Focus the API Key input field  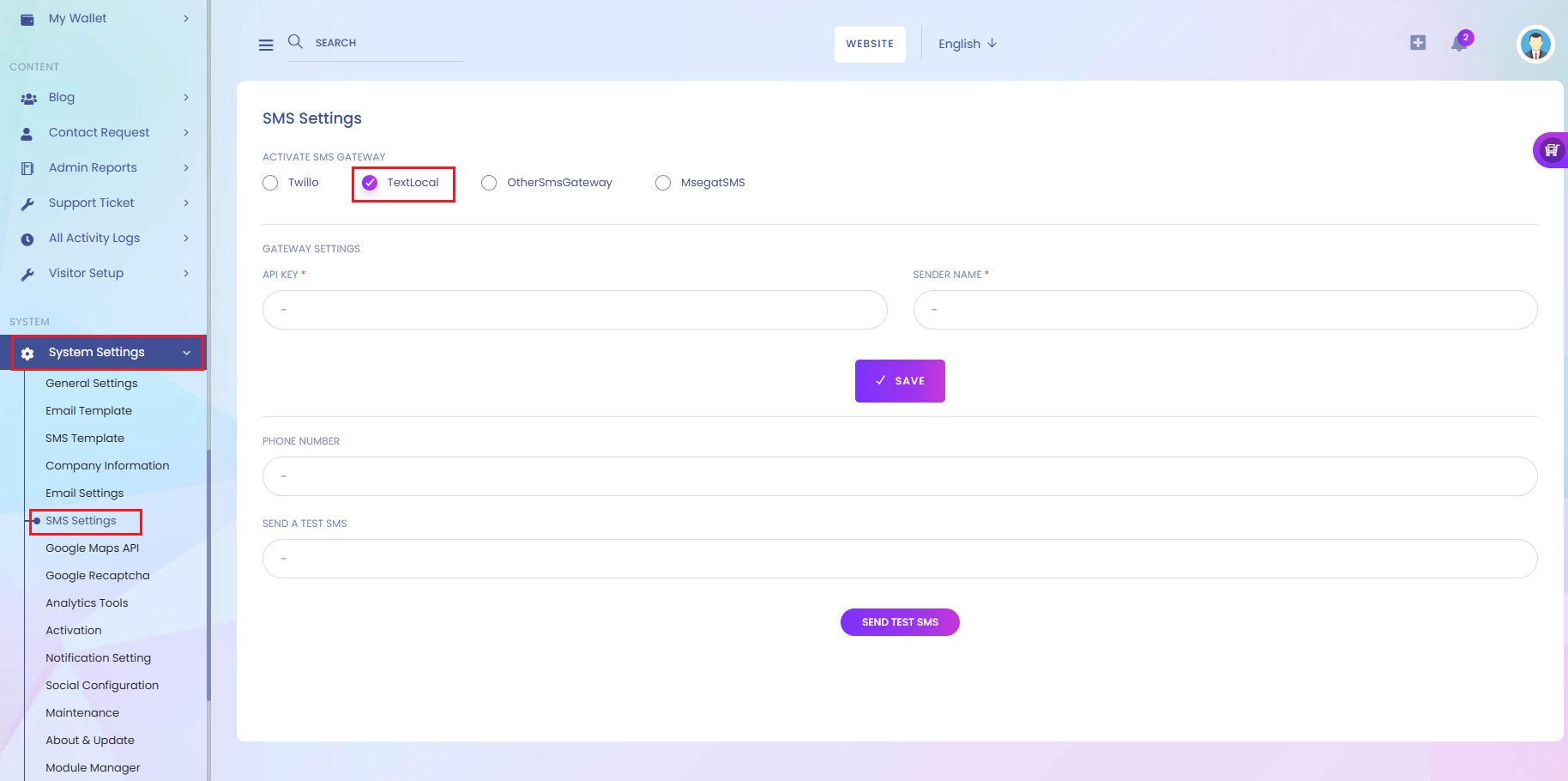(x=575, y=310)
